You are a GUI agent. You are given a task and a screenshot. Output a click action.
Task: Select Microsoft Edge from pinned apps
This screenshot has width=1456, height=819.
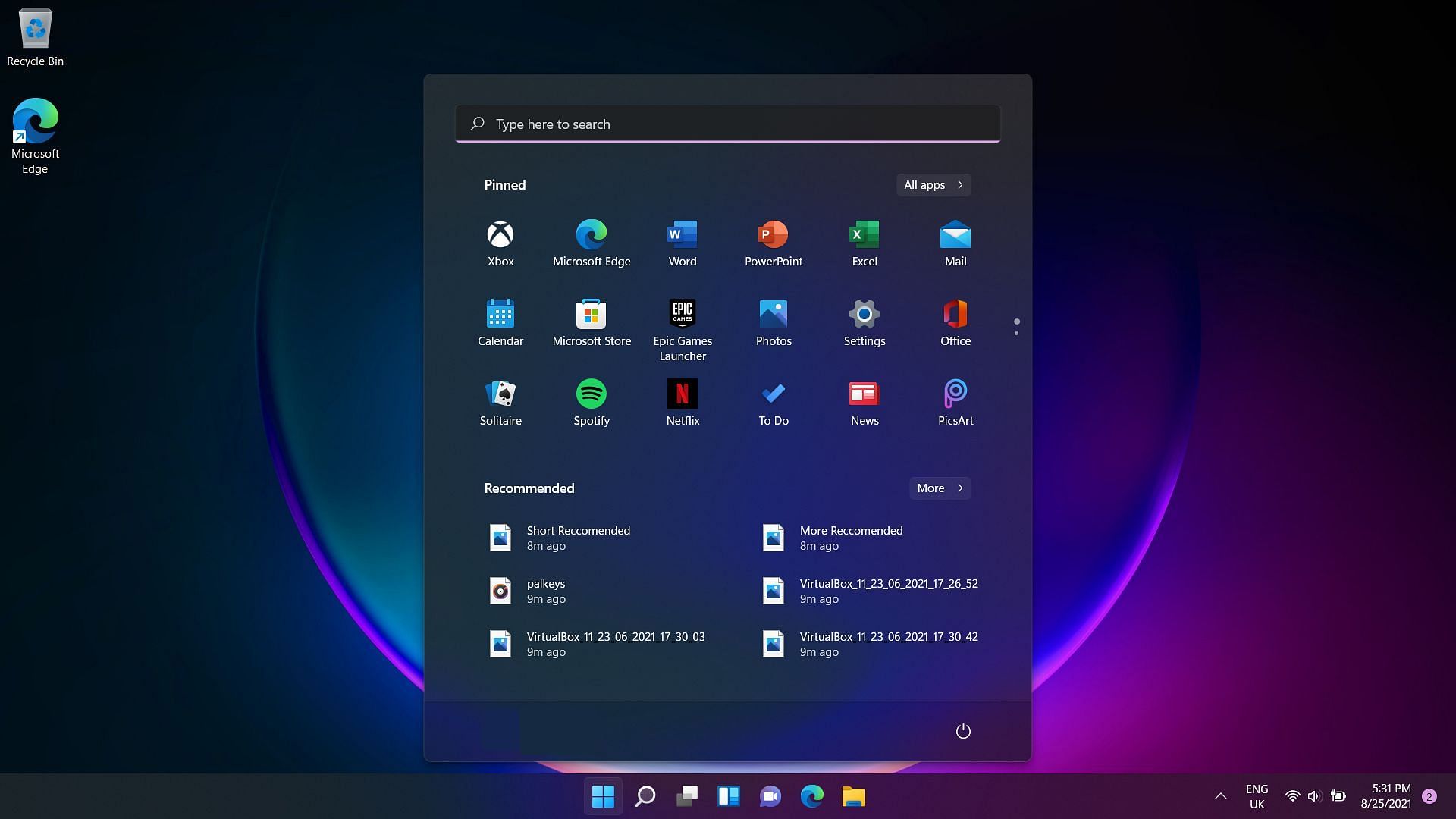click(591, 243)
